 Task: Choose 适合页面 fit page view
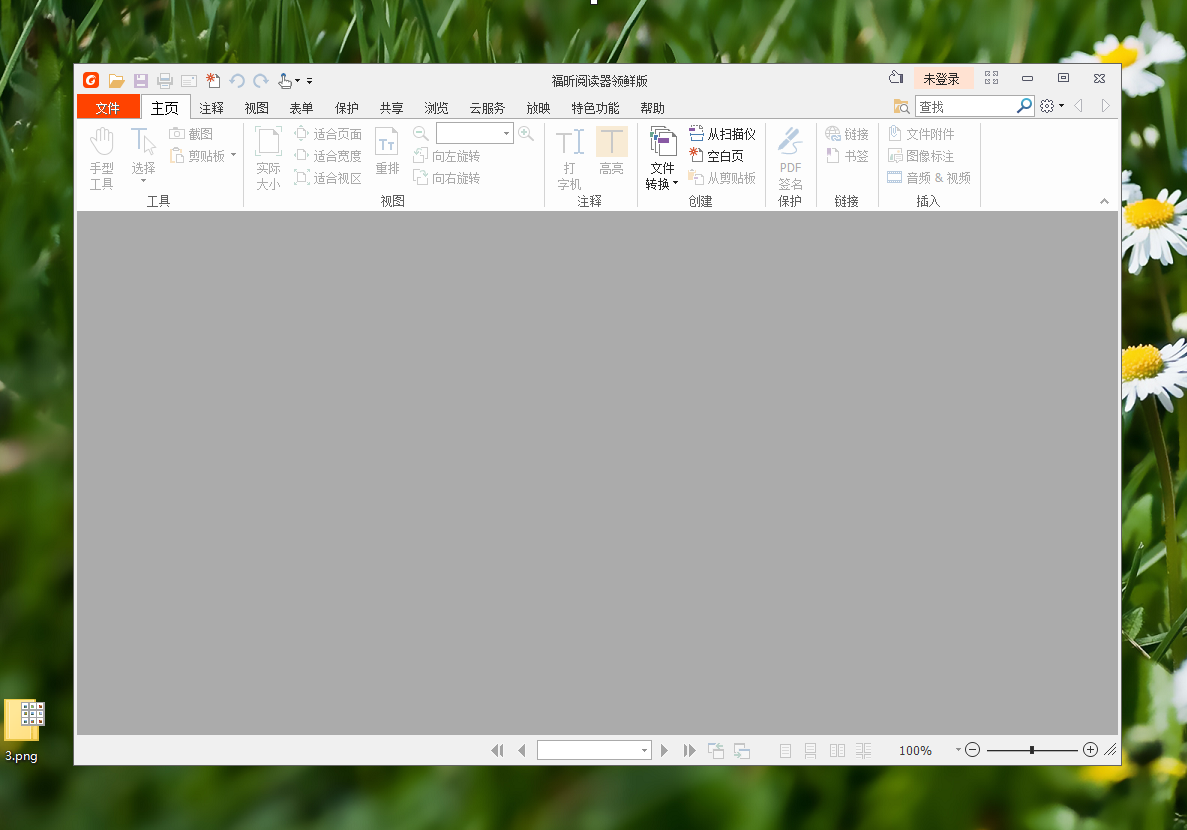pyautogui.click(x=328, y=134)
